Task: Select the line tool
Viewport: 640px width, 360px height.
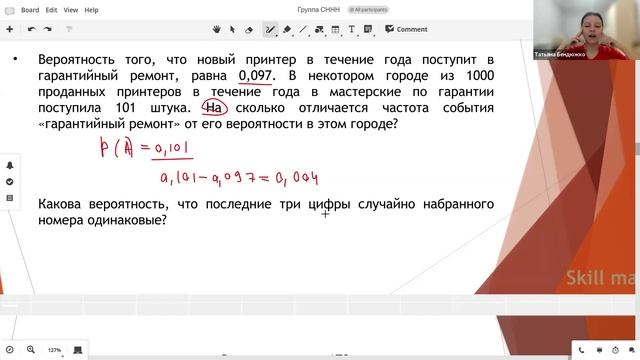Action: click(303, 29)
